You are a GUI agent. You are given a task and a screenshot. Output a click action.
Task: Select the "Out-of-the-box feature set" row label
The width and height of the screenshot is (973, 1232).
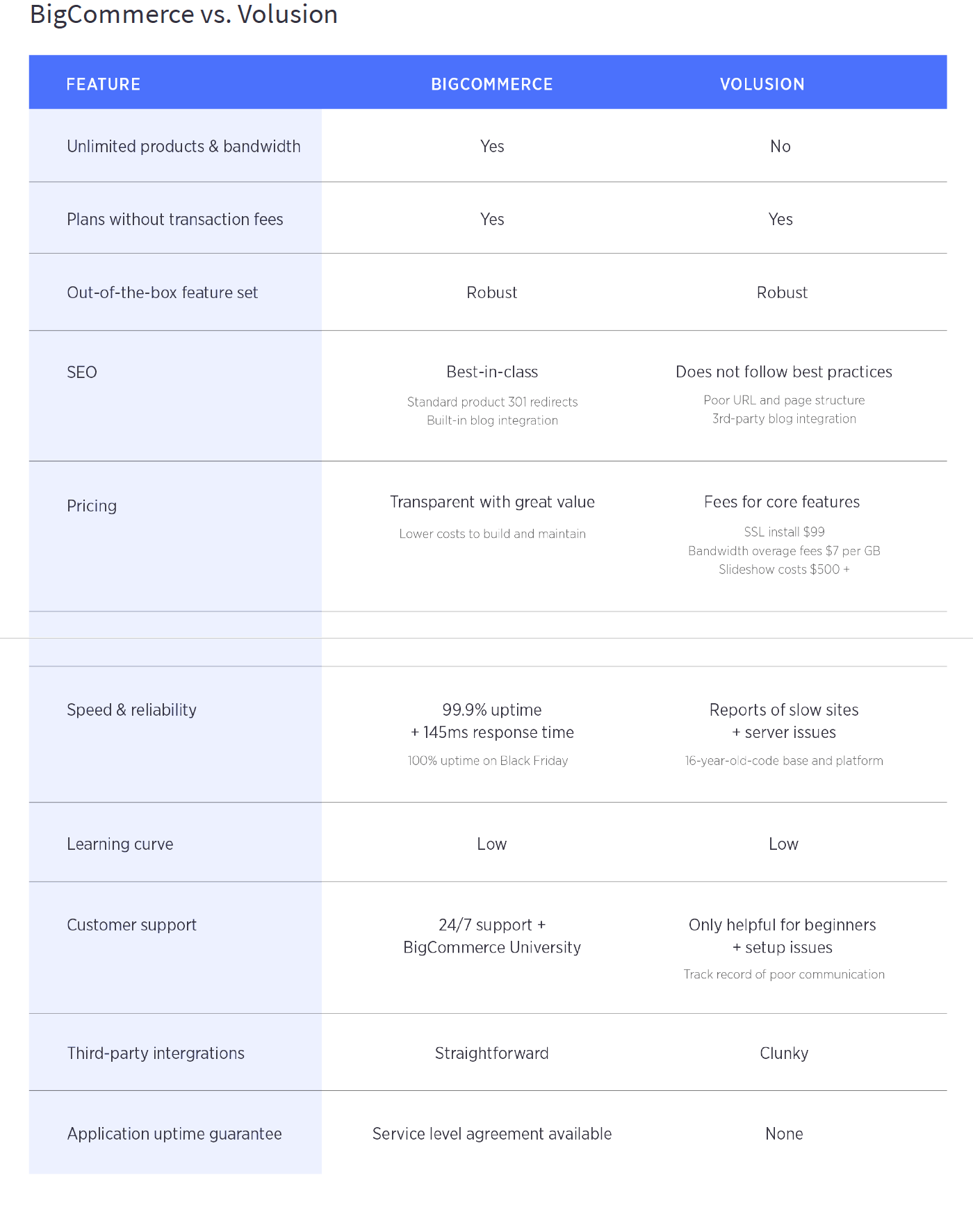coord(162,293)
